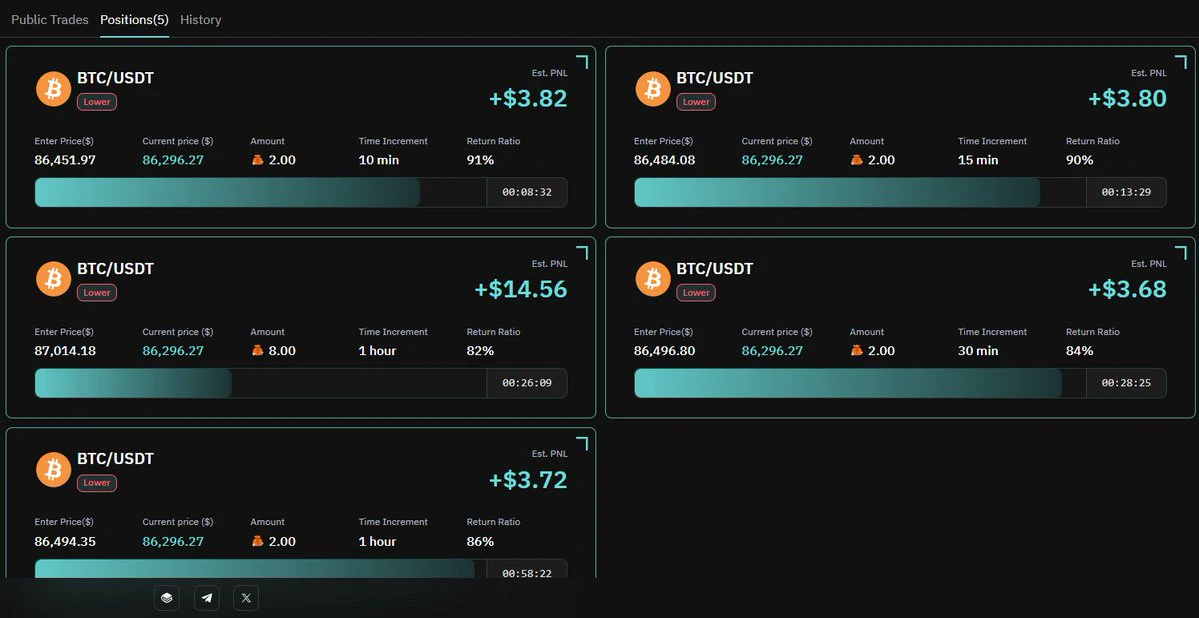Image resolution: width=1199 pixels, height=618 pixels.
Task: Click the Bitcoin icon on the +$3.72 position
Action: (54, 470)
